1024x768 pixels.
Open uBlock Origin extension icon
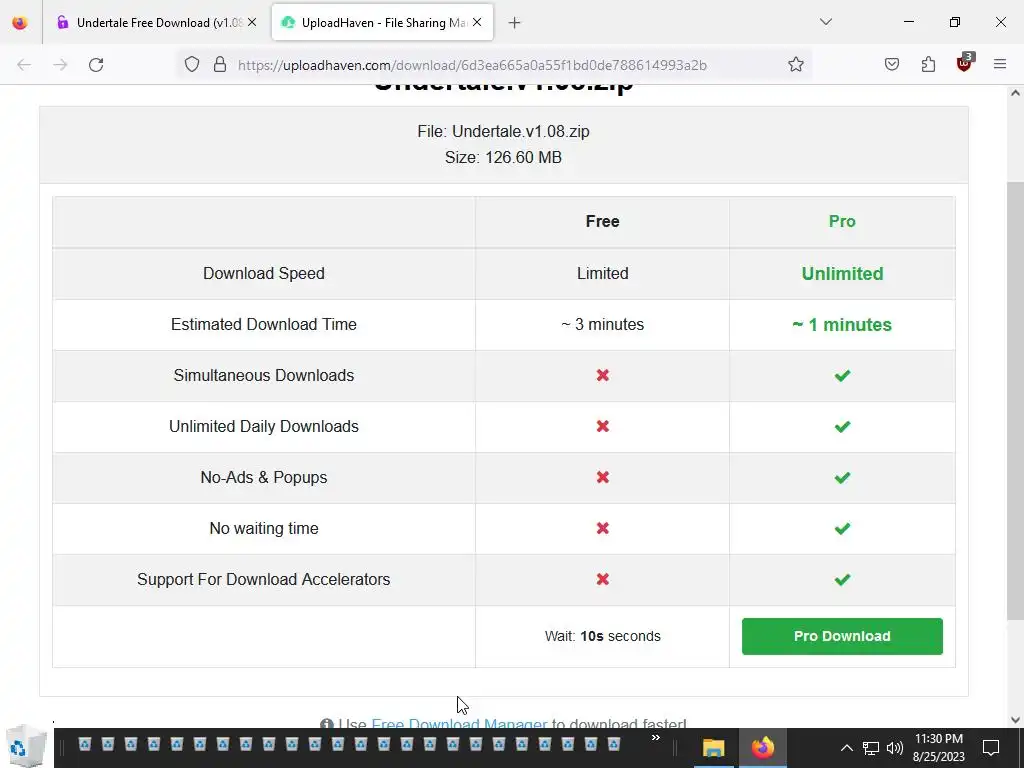pos(965,63)
